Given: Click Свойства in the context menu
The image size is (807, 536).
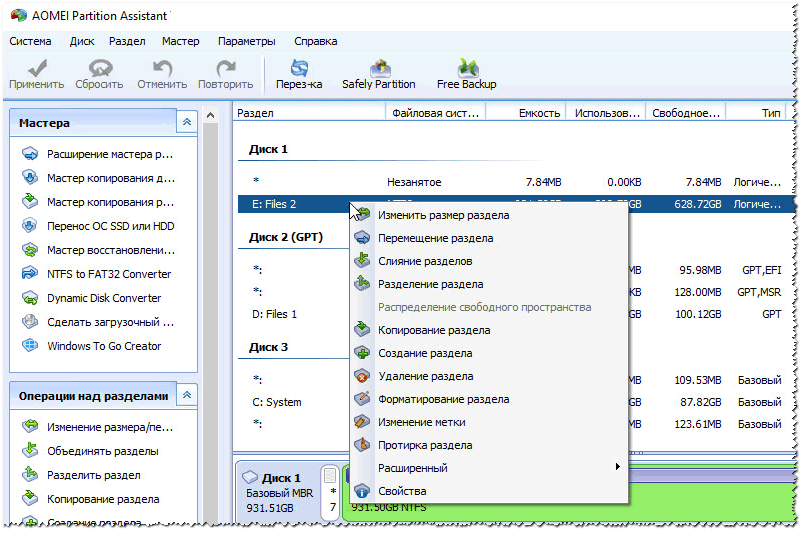Looking at the screenshot, I should coord(401,491).
